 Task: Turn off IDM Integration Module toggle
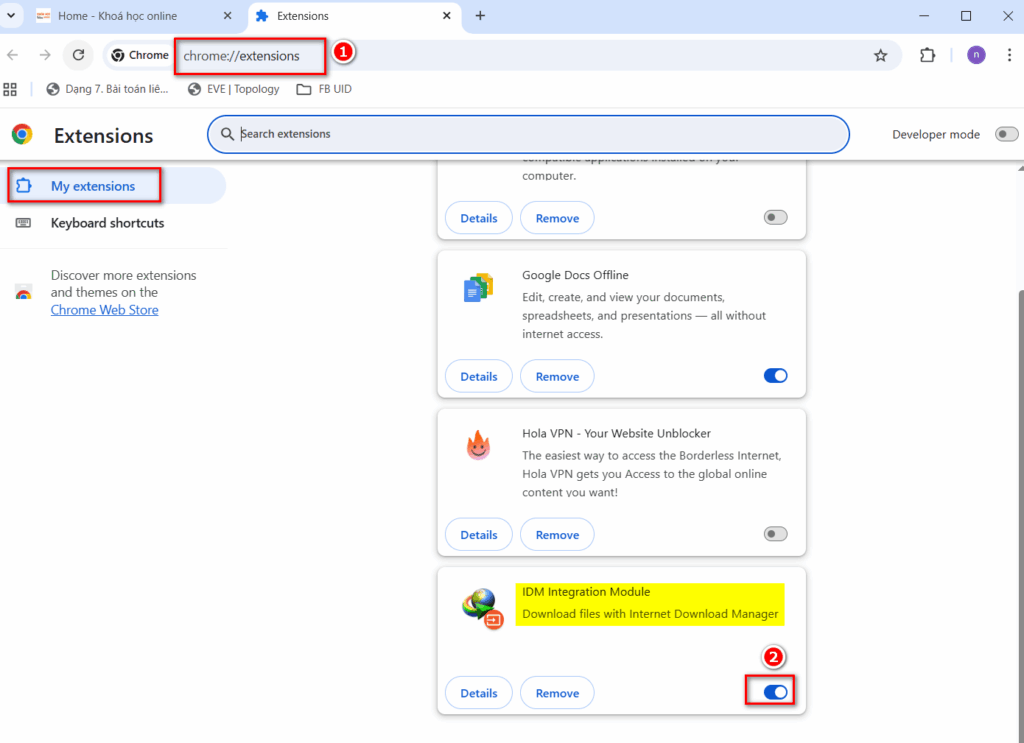tap(775, 692)
